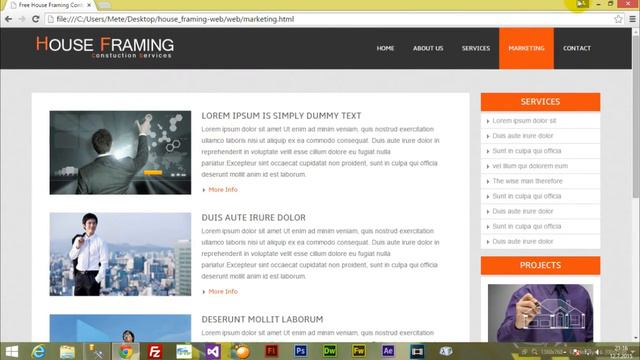Open the ABOUT US navigation item

(428, 48)
